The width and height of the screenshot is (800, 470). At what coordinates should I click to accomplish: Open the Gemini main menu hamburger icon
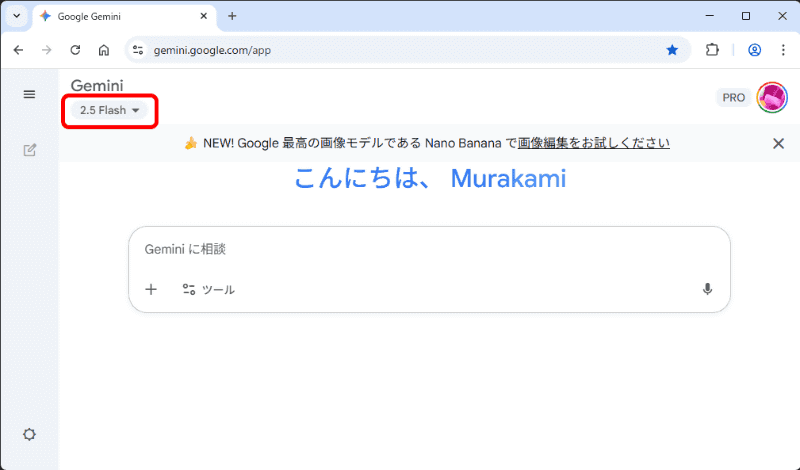29,94
